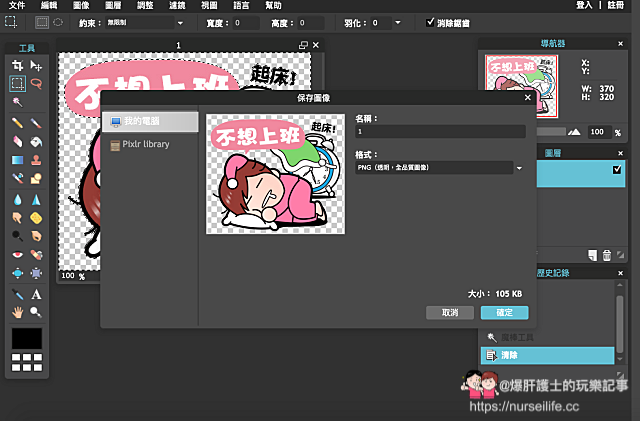Click the register link at top right
This screenshot has height=421, width=640.
coord(616,5)
